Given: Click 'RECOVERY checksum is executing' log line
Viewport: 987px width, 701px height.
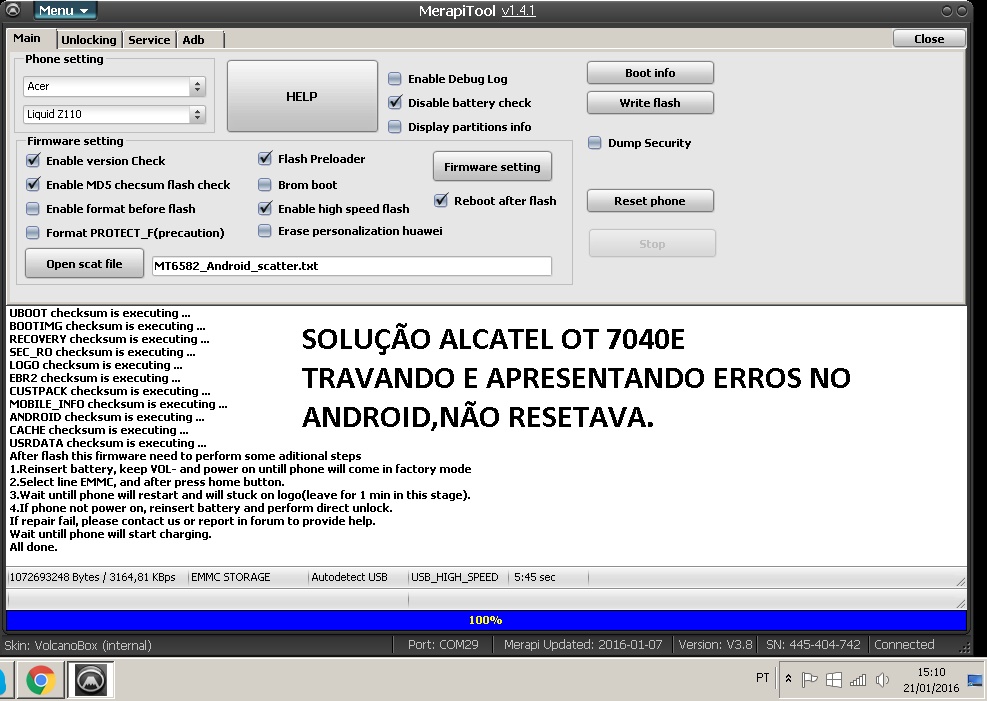Looking at the screenshot, I should pos(110,339).
